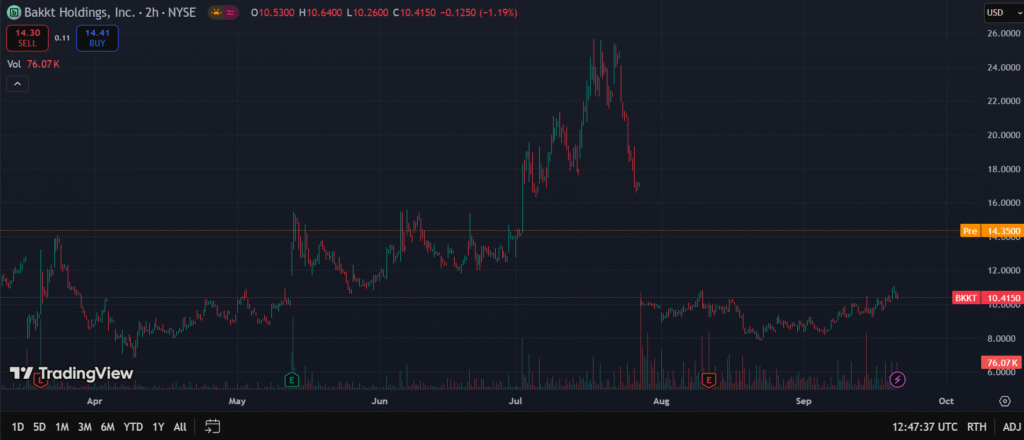Select the All date range
Viewport: 1024px width, 440px height.
pos(180,427)
